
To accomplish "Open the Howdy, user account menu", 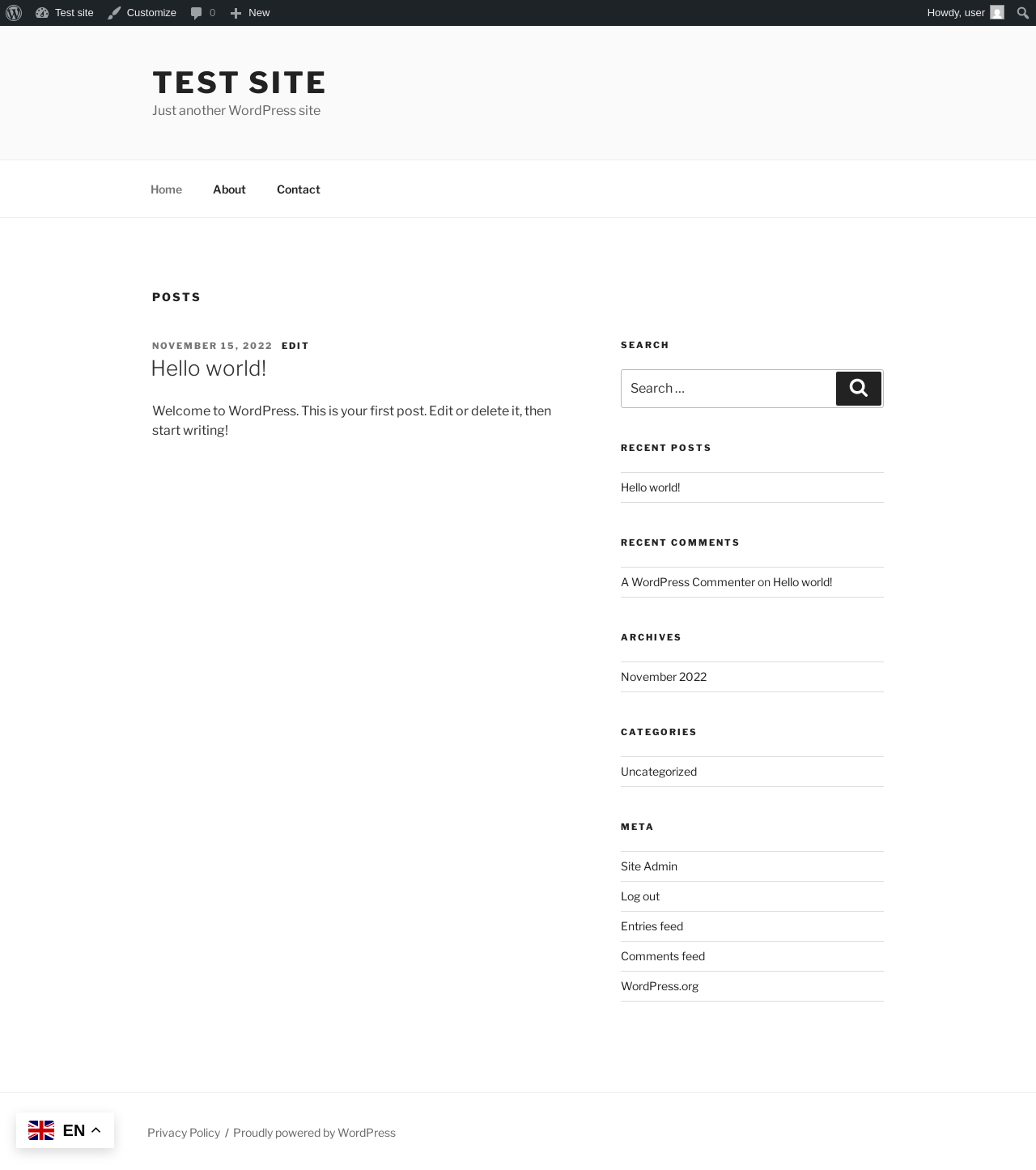I will [955, 13].
